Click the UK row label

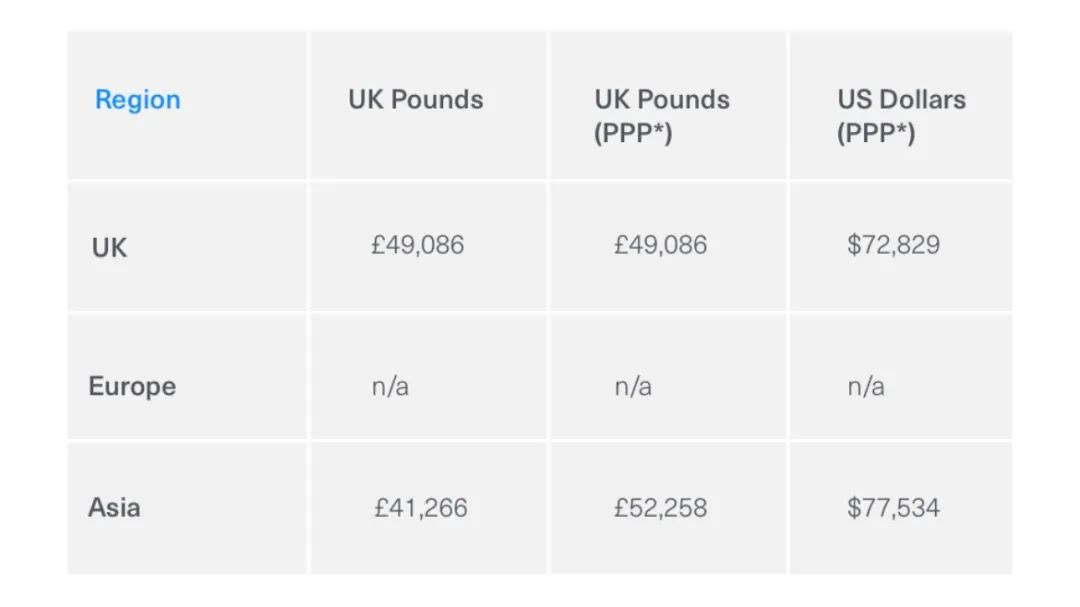(x=110, y=248)
